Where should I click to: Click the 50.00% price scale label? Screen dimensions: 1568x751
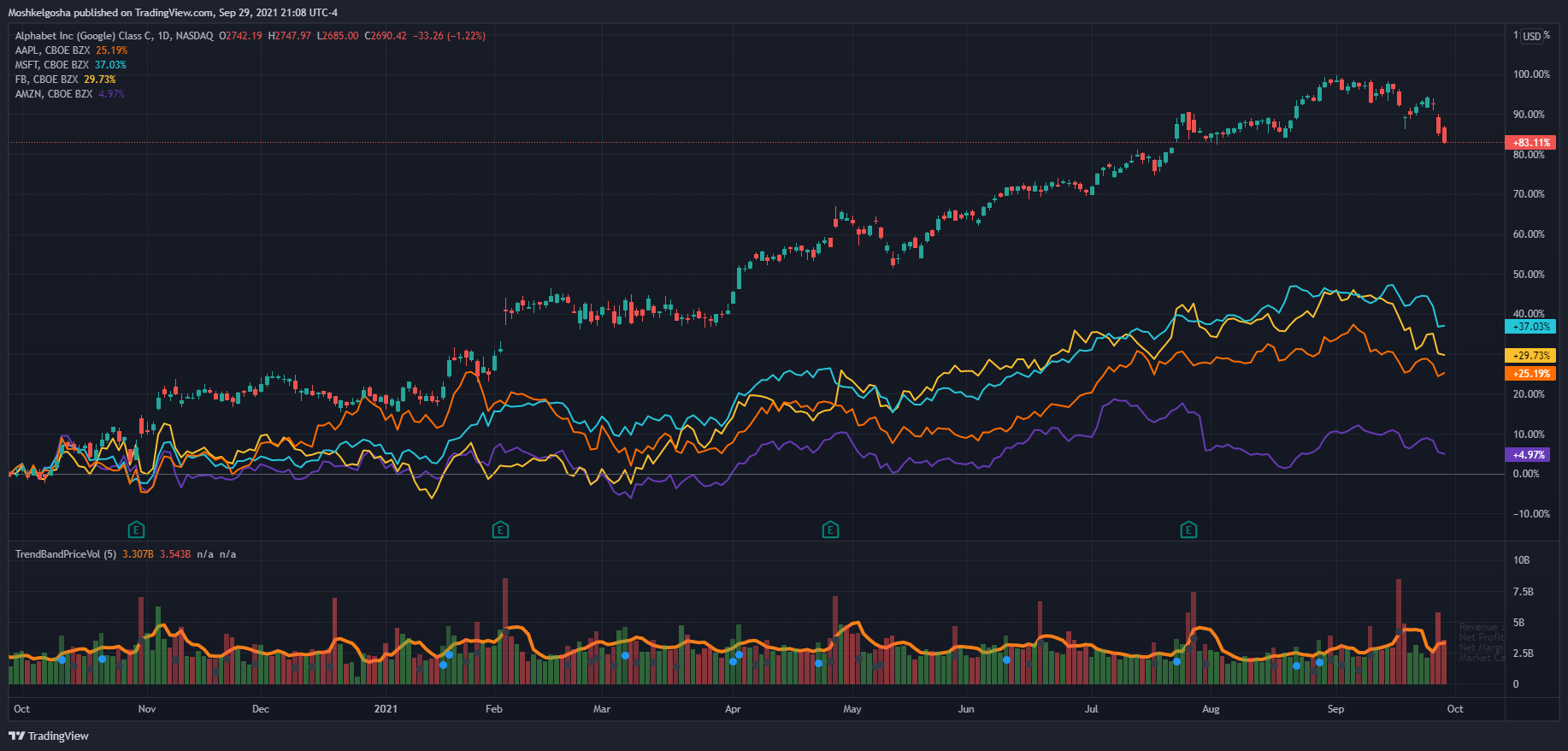pos(1530,275)
